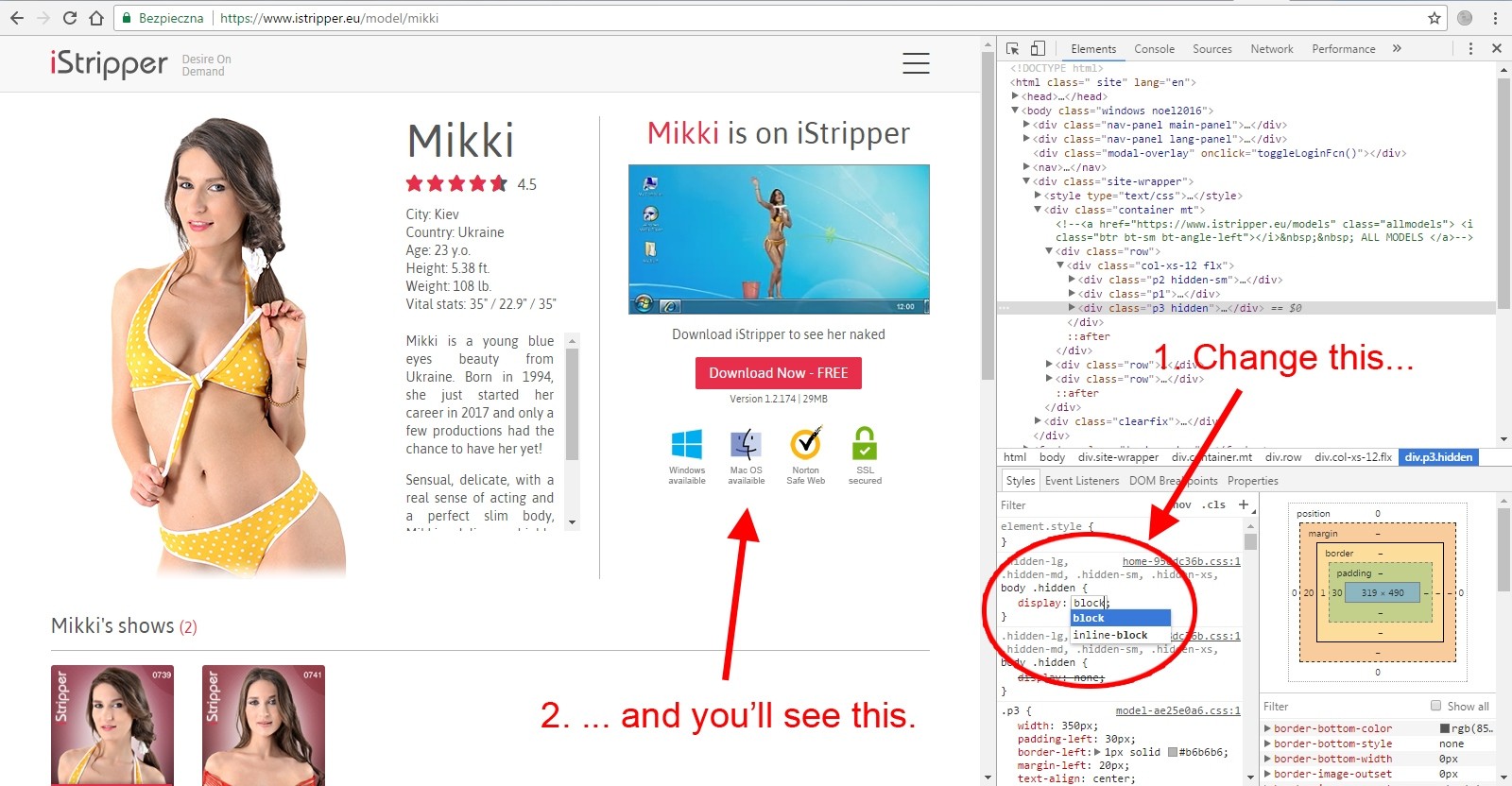1512x786 pixels.
Task: Select inline-block from the autocomplete suggestions
Action: coord(1110,635)
